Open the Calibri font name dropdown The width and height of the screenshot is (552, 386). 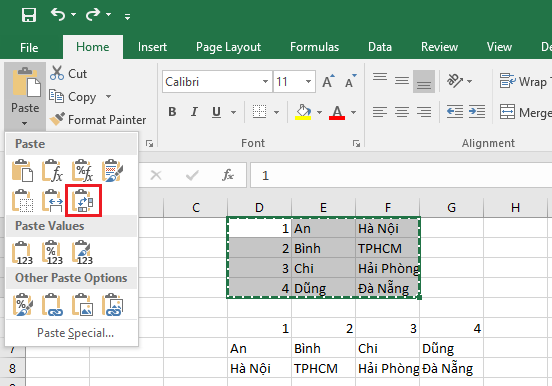click(x=265, y=82)
